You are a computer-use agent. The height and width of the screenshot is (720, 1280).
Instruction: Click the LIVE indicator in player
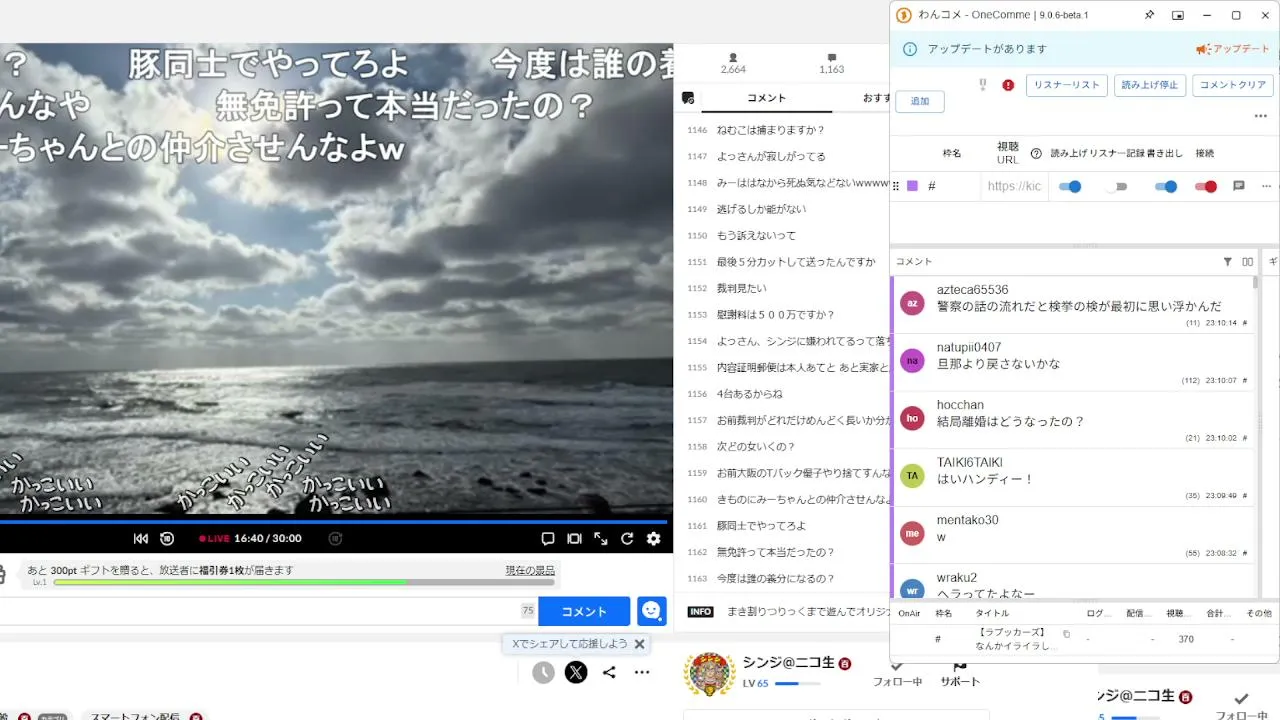tap(214, 538)
